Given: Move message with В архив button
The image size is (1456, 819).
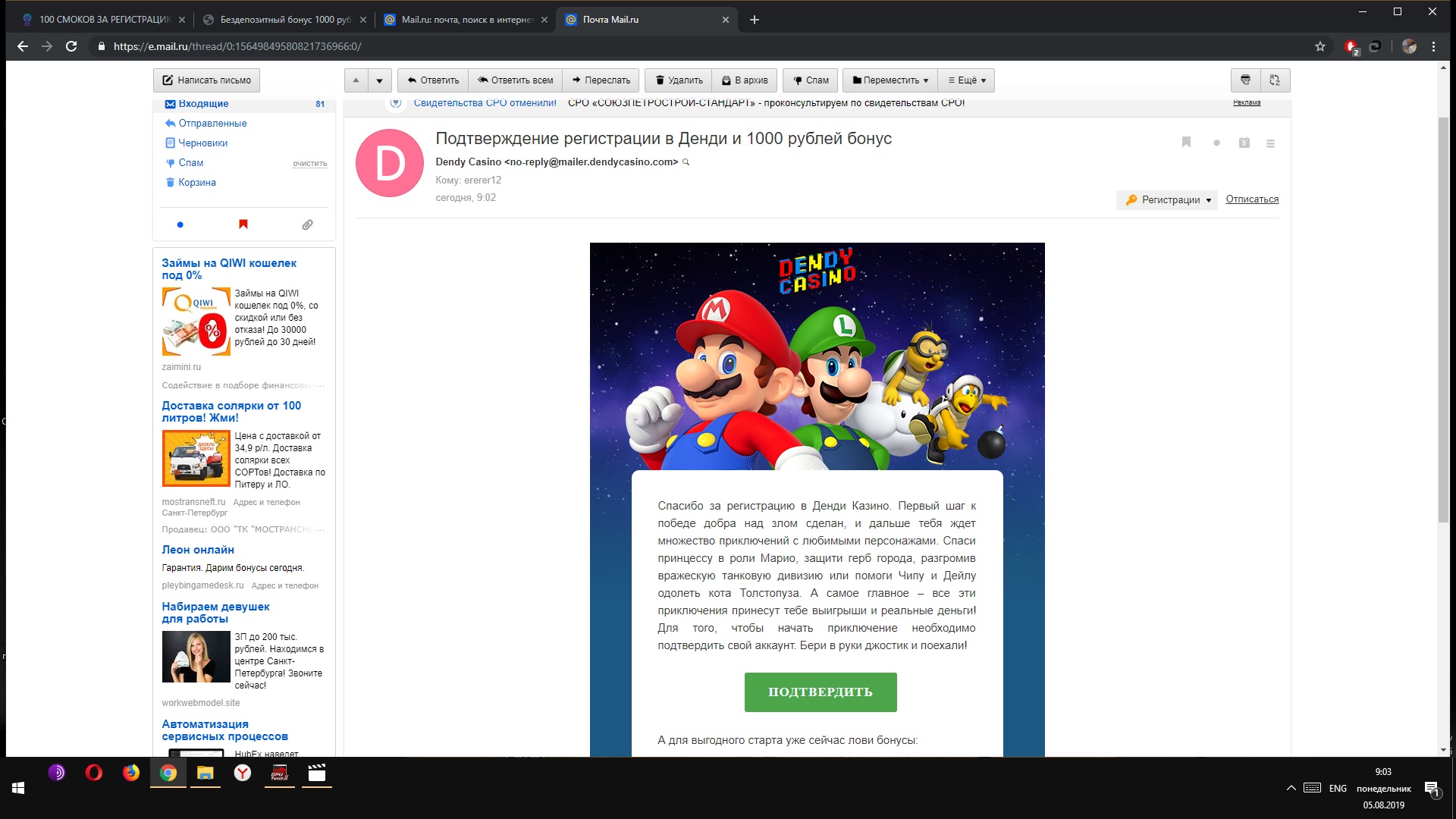Looking at the screenshot, I should 744,80.
